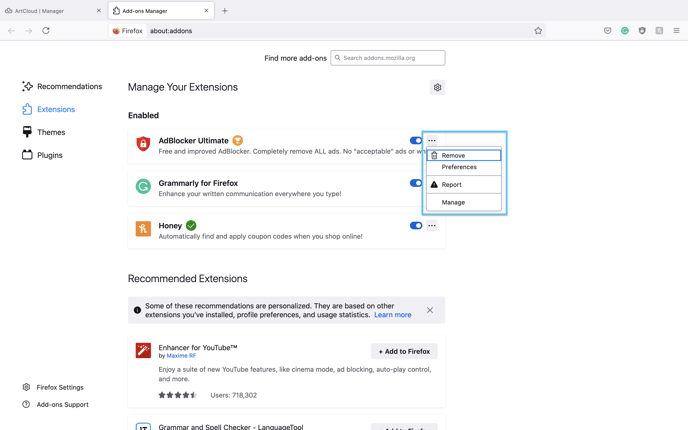Reload the page with the refresh icon
Image resolution: width=688 pixels, height=430 pixels.
(46, 31)
